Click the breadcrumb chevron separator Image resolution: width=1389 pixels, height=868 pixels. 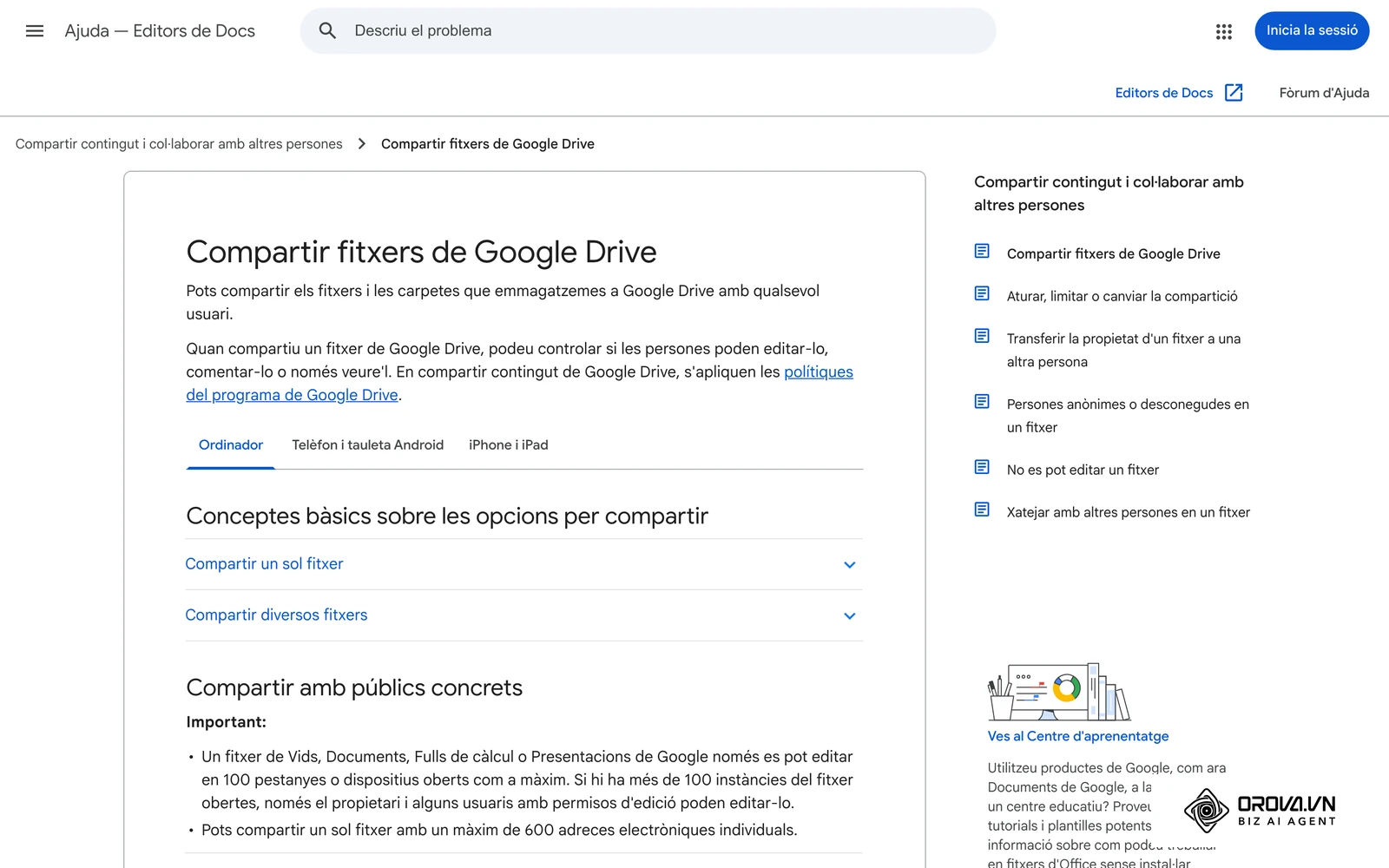(x=362, y=144)
